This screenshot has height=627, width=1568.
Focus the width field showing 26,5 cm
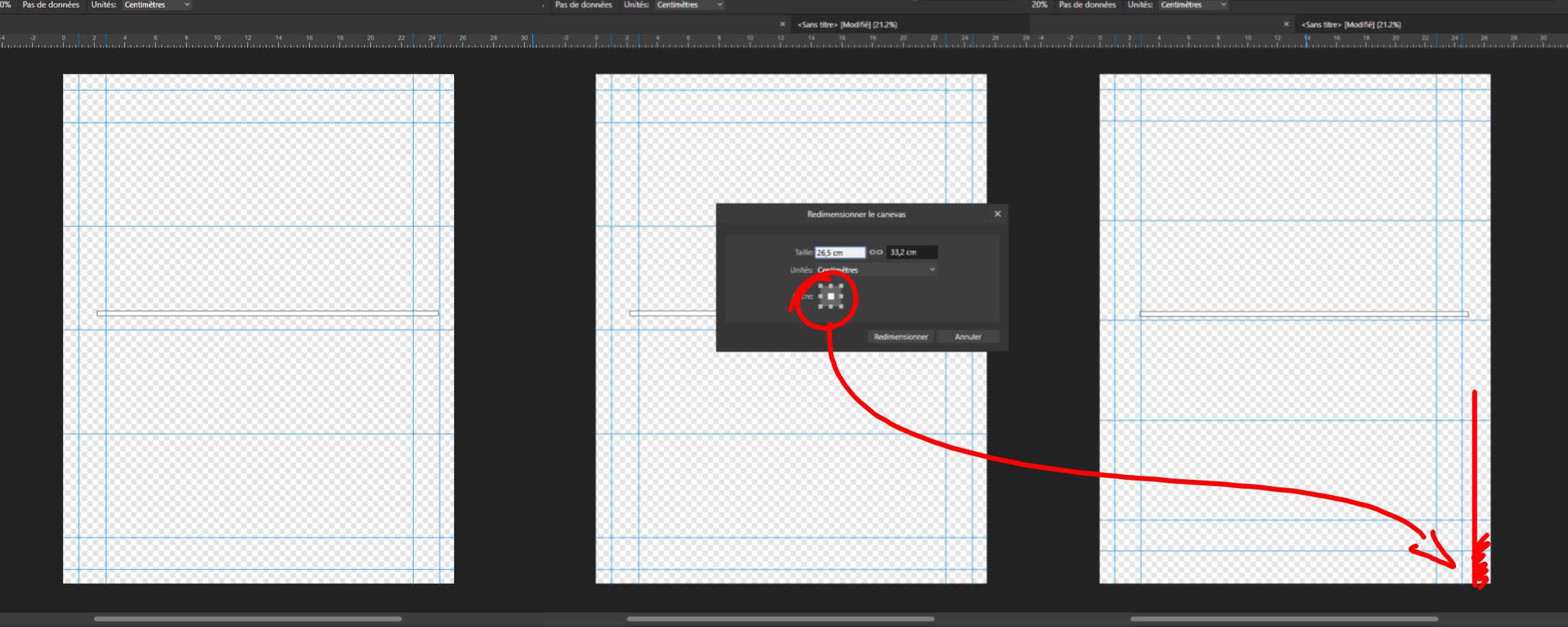click(x=840, y=252)
